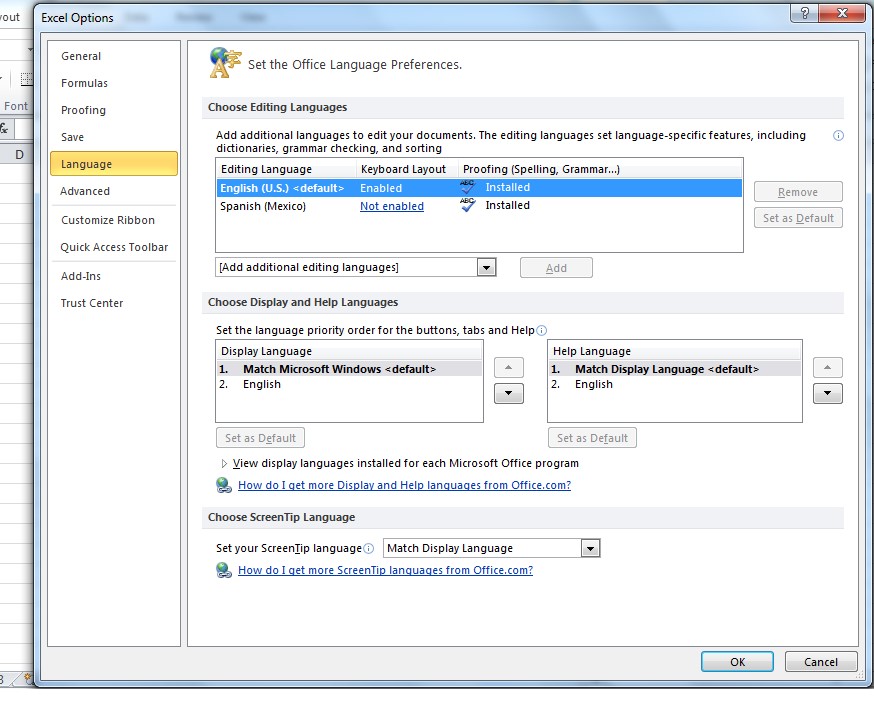Open the Proofing options category
The width and height of the screenshot is (874, 712).
tap(114, 110)
